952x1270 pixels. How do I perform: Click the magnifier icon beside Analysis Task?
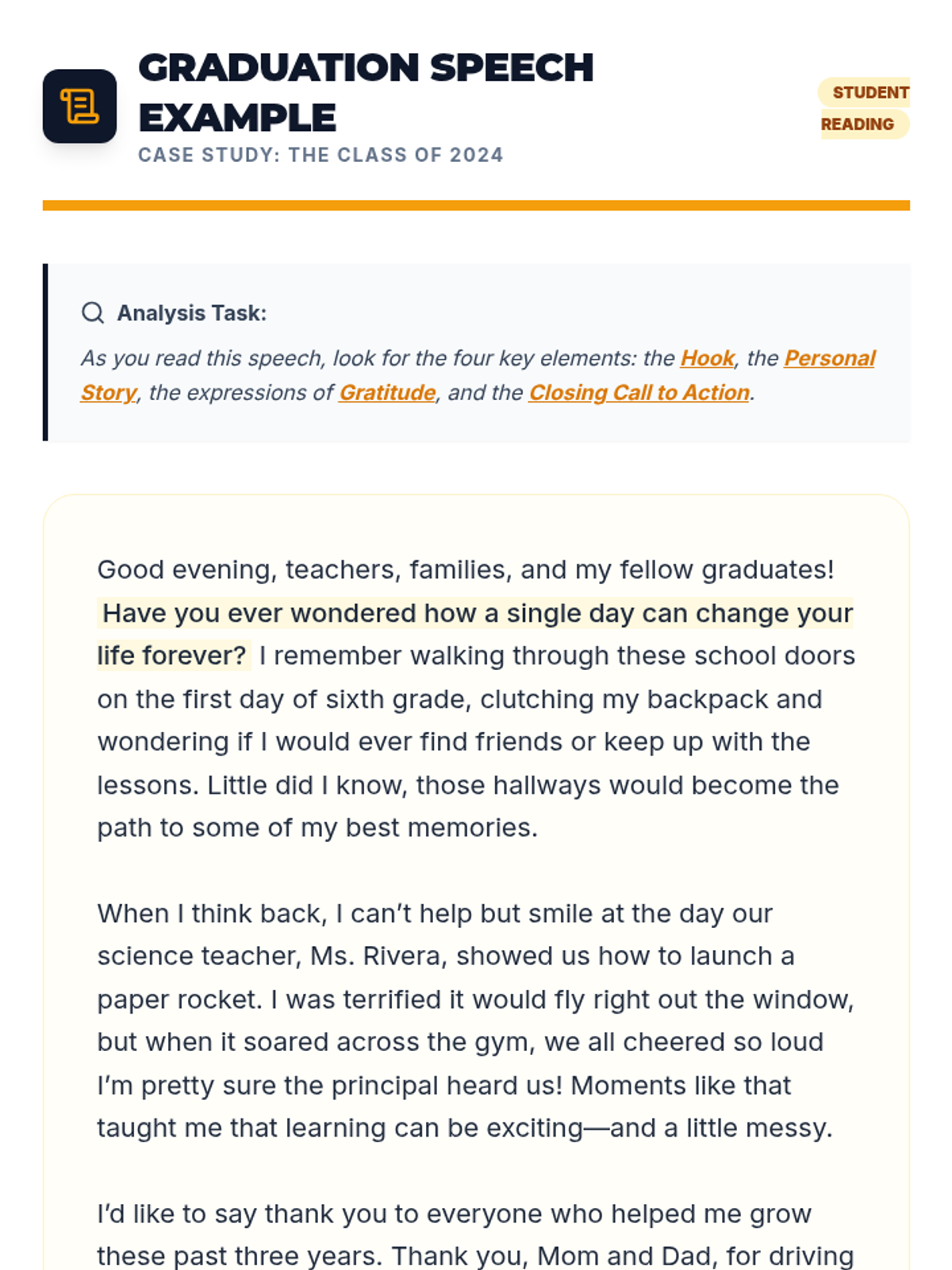click(93, 313)
